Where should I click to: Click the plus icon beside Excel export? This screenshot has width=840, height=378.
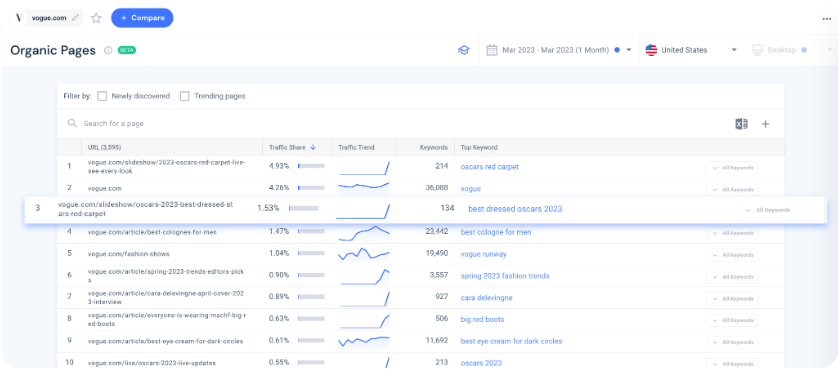(766, 124)
